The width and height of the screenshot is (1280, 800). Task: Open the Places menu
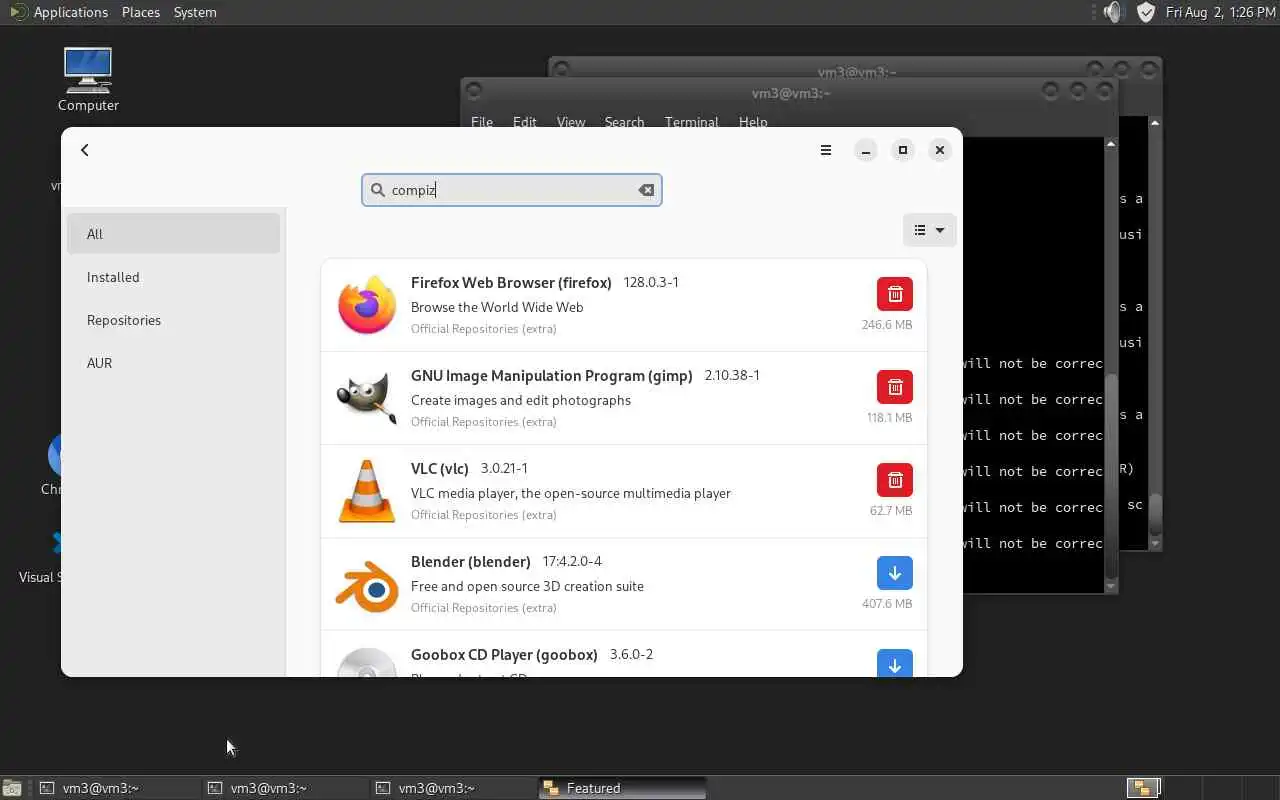tap(141, 12)
